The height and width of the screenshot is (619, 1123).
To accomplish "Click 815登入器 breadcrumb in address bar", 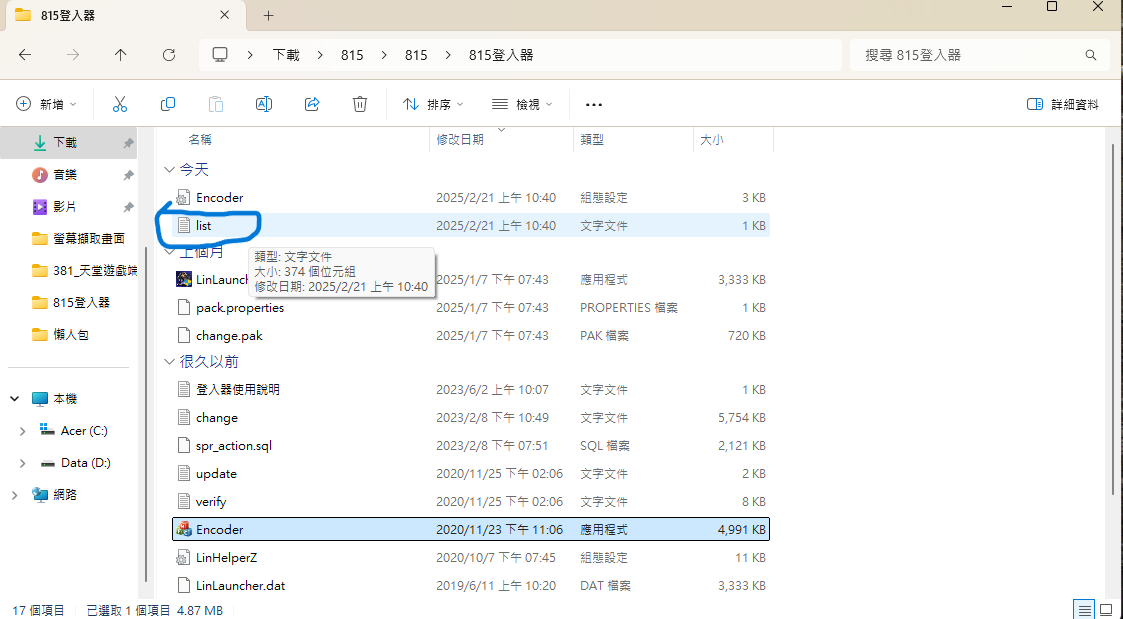I will point(501,55).
